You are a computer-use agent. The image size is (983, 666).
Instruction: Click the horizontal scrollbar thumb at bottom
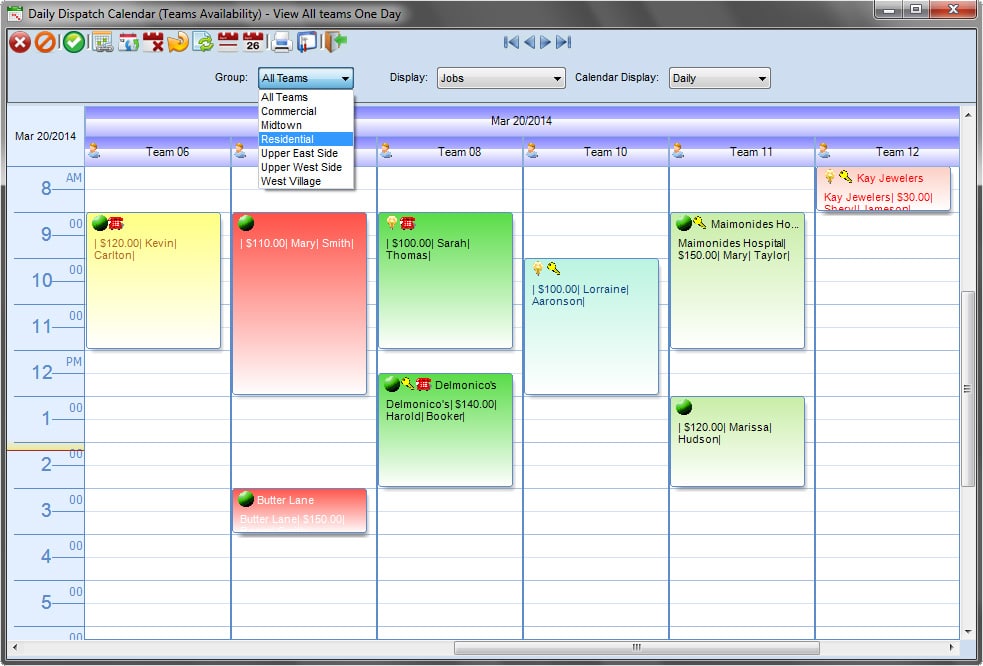636,647
